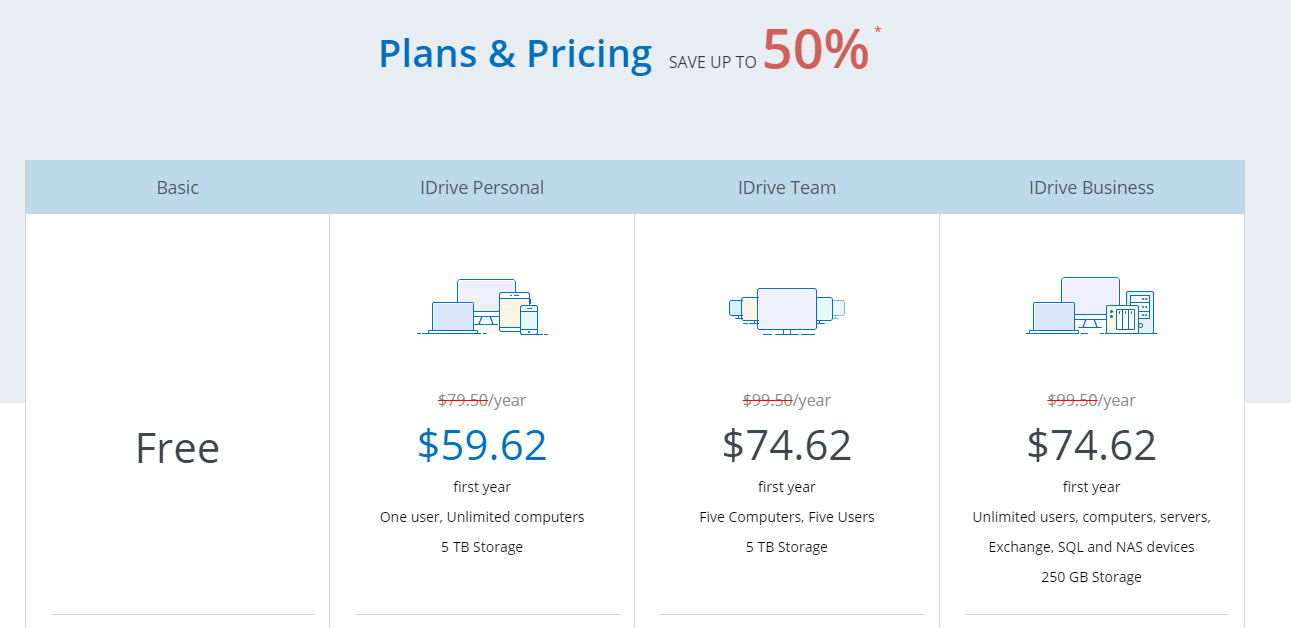Click the IDrive Personal devices illustration
The width and height of the screenshot is (1291, 628).
click(x=482, y=307)
